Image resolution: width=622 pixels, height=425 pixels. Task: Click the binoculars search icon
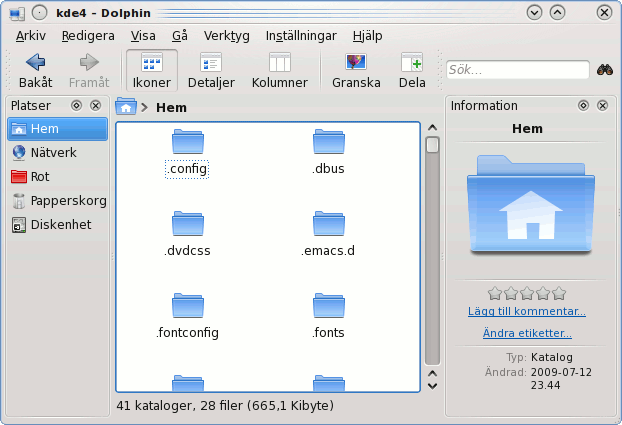click(605, 70)
